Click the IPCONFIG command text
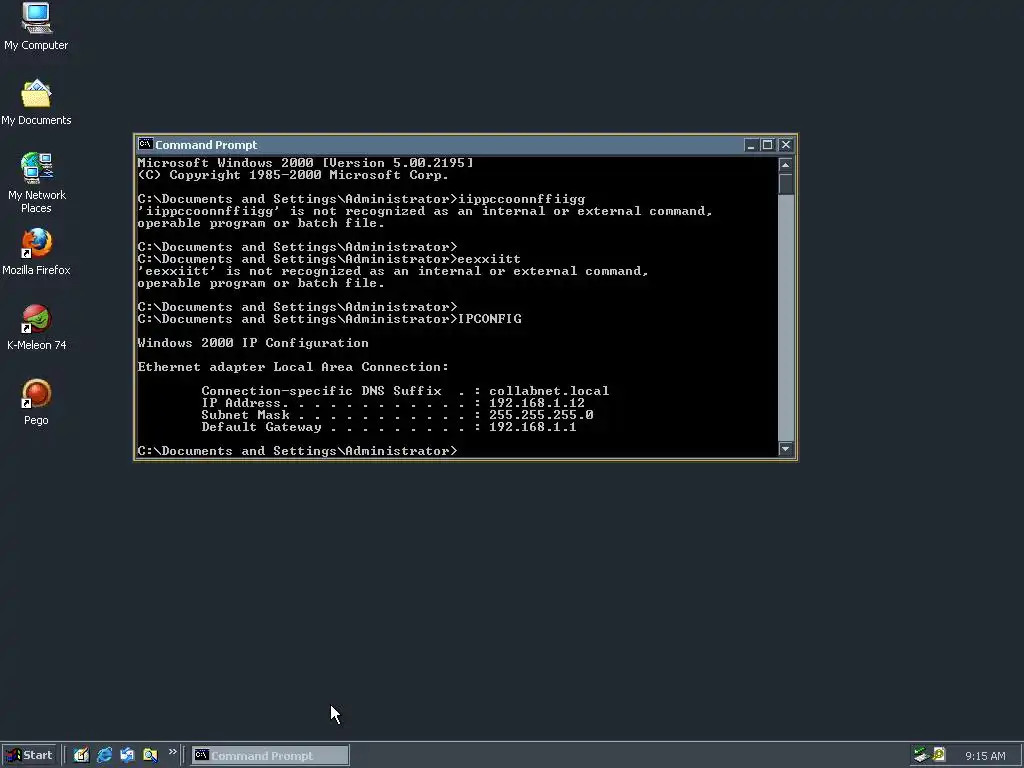Screen dimensions: 1024x768 tap(490, 319)
